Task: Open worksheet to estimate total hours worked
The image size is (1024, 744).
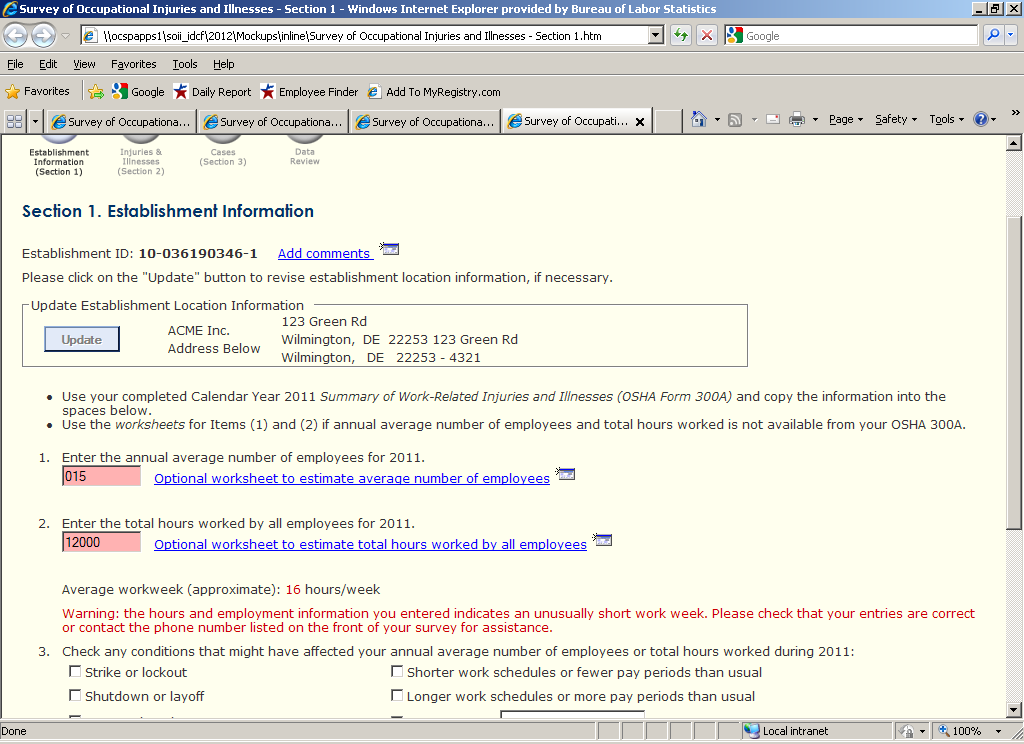Action: tap(370, 544)
